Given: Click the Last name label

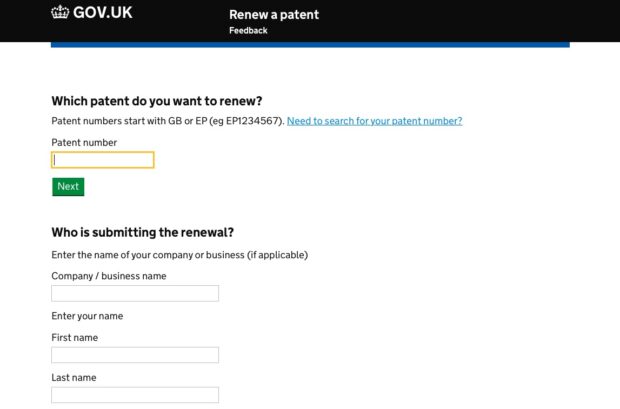Looking at the screenshot, I should click(x=74, y=378).
